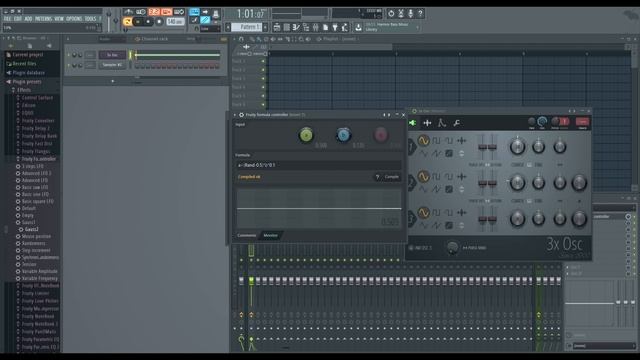Select Mouse position preset
This screenshot has height=360, width=640.
tap(36, 236)
